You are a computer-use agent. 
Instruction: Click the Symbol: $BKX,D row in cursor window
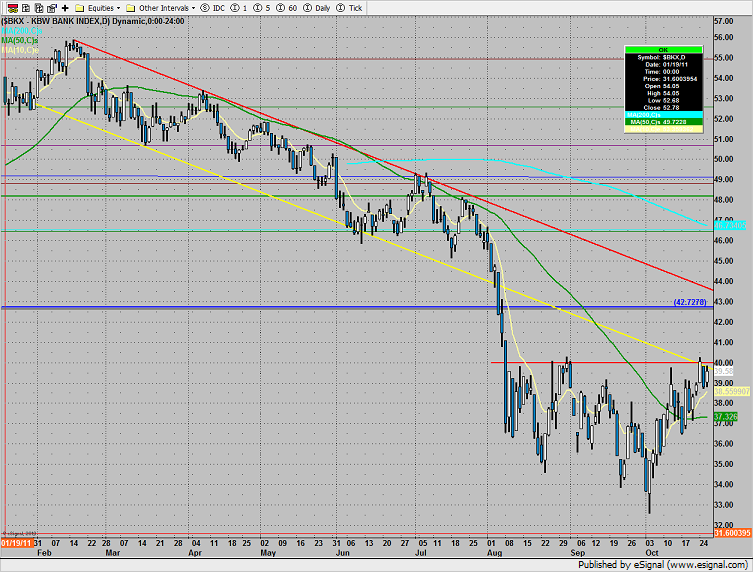[x=663, y=57]
